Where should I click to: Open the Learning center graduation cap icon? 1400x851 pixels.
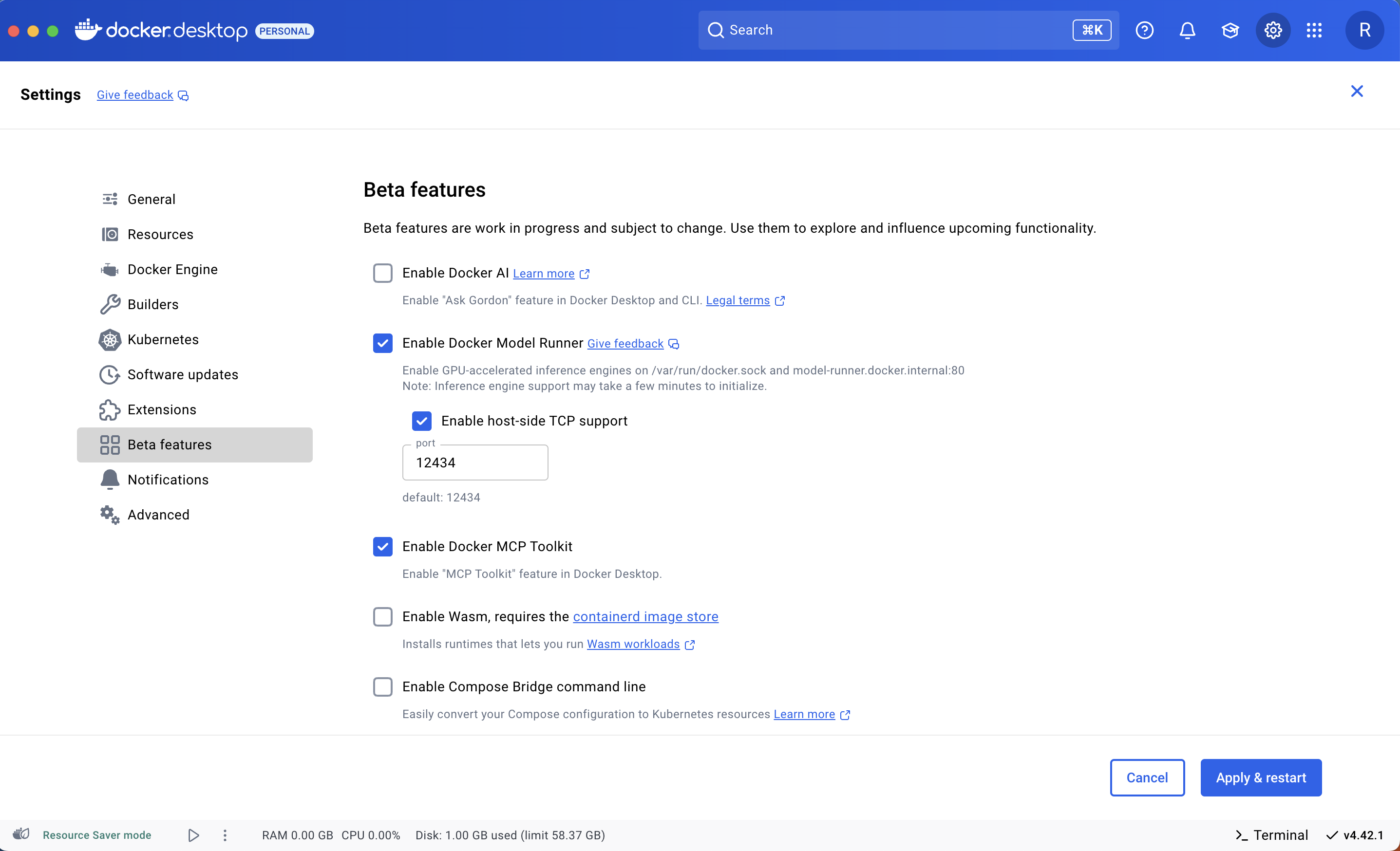point(1230,30)
